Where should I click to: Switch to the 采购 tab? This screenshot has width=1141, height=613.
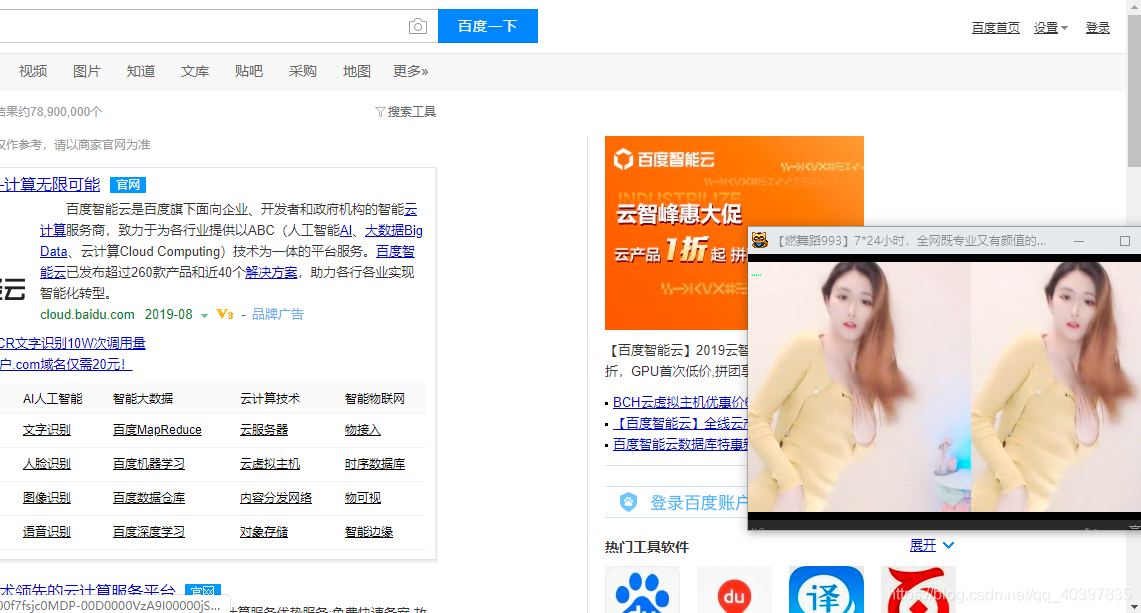[302, 71]
